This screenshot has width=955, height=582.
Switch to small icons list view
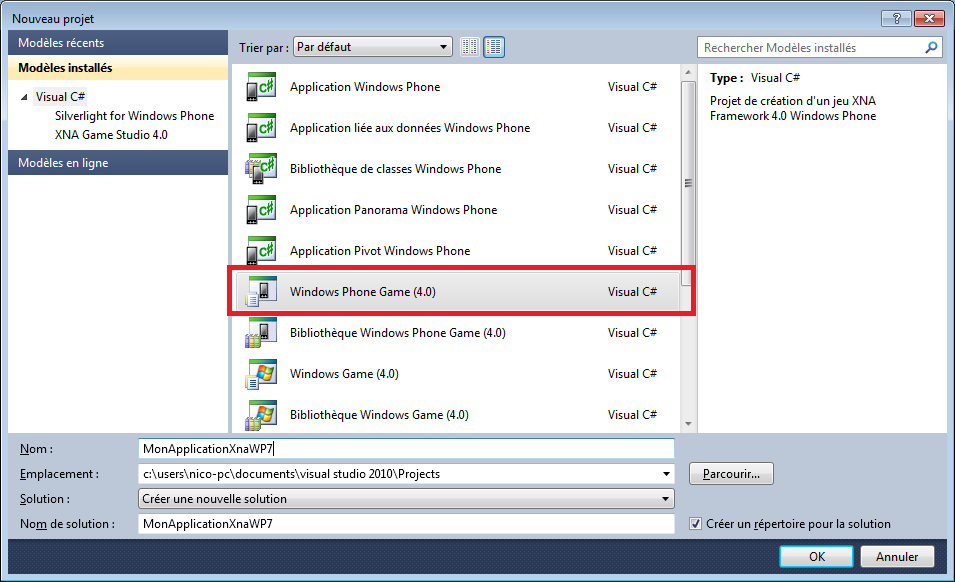(470, 47)
